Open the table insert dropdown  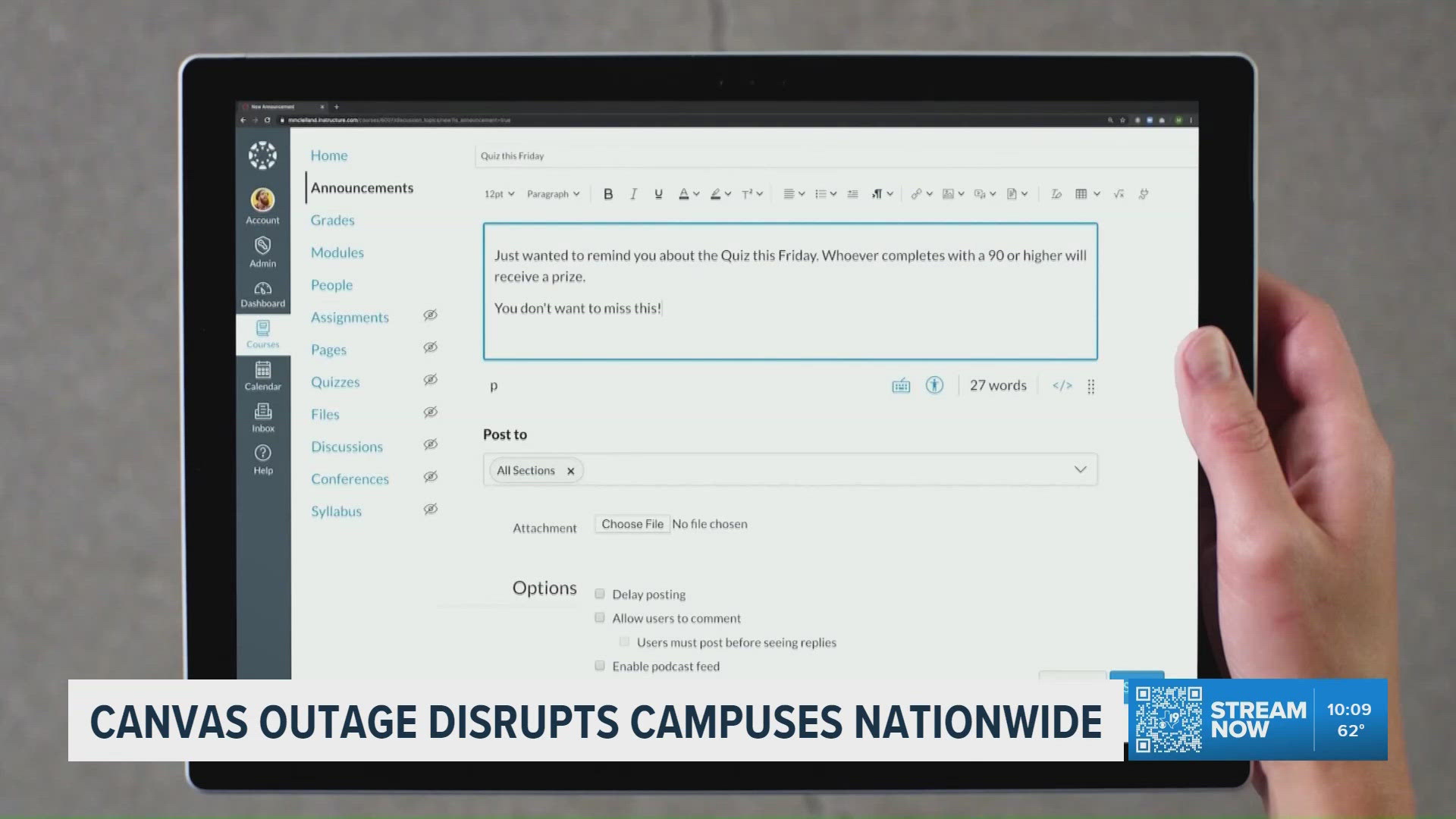1087,194
